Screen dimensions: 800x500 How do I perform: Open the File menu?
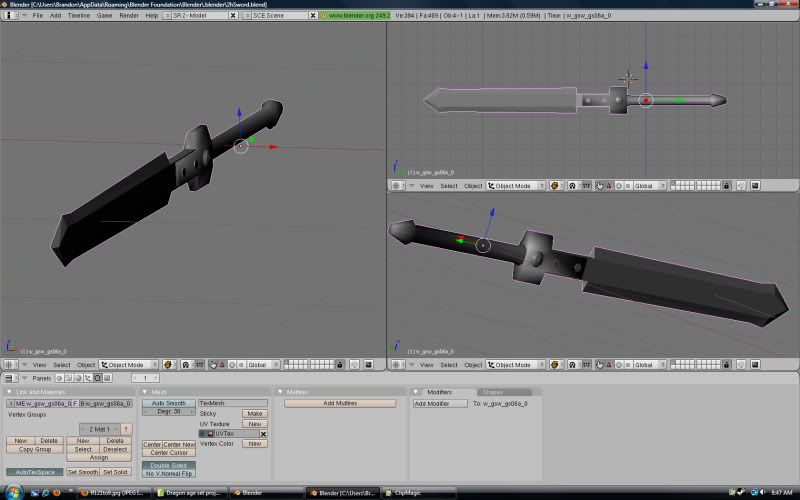coord(38,15)
